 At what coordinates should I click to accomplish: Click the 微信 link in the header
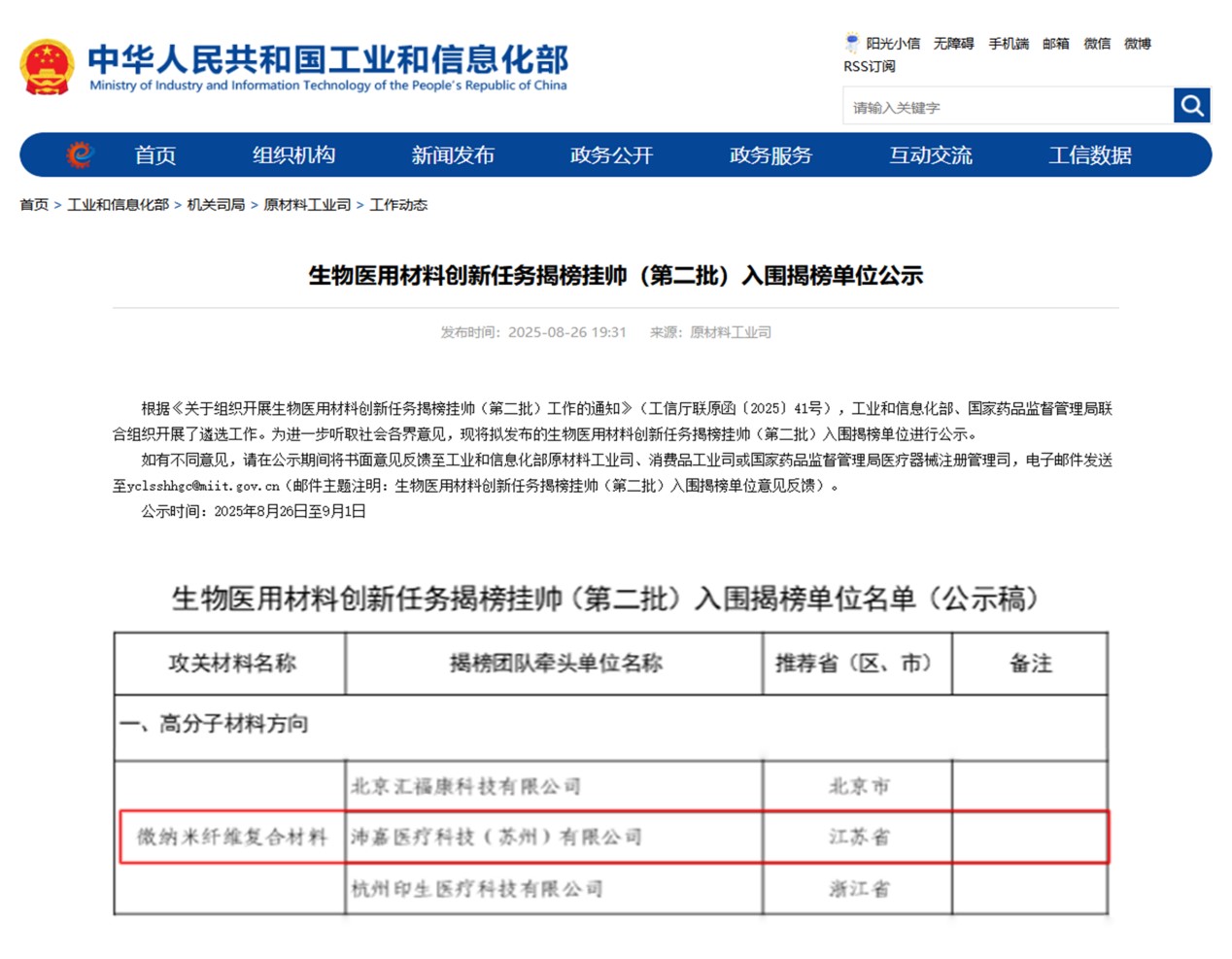click(x=1097, y=44)
